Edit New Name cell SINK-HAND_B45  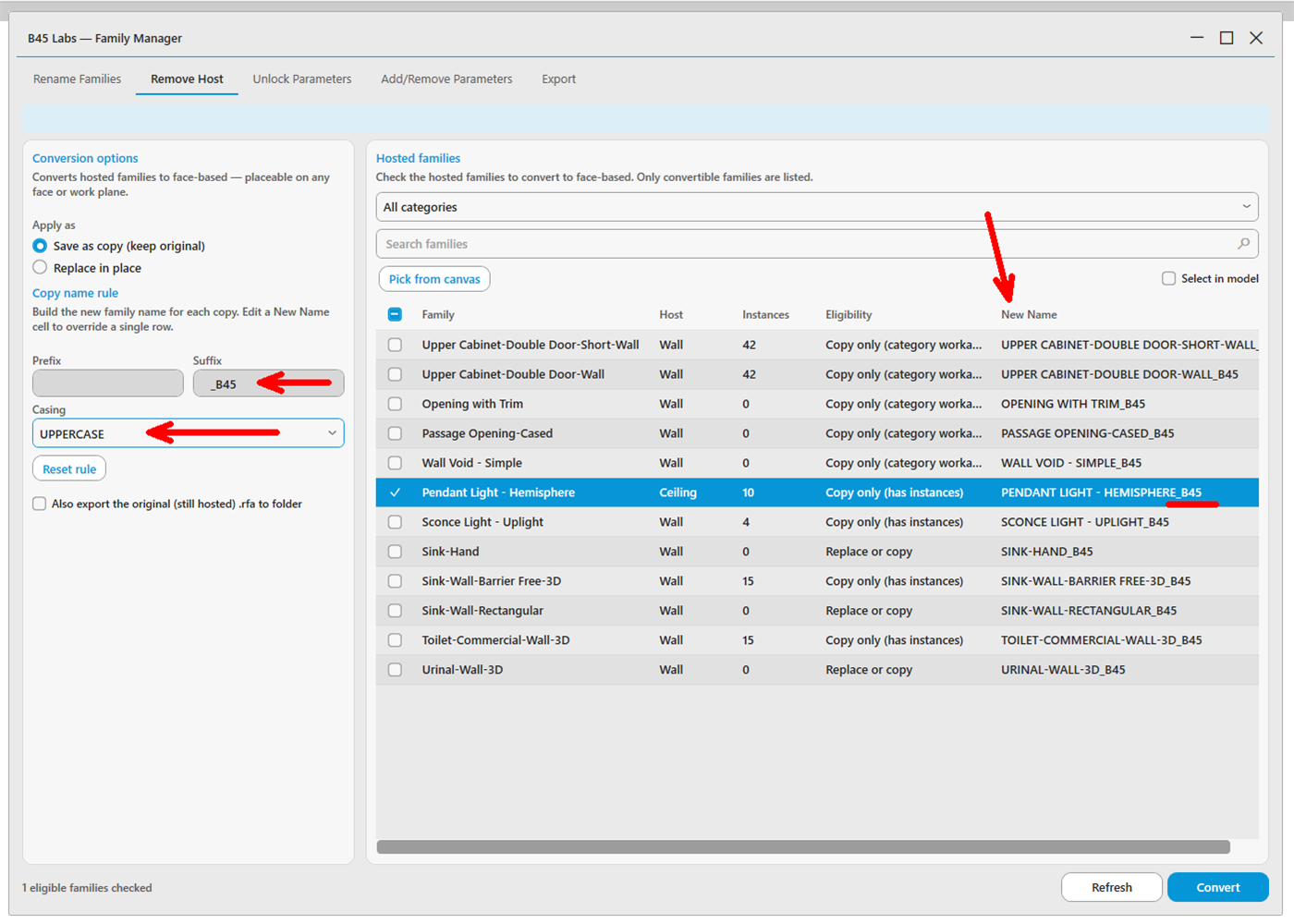(1046, 552)
